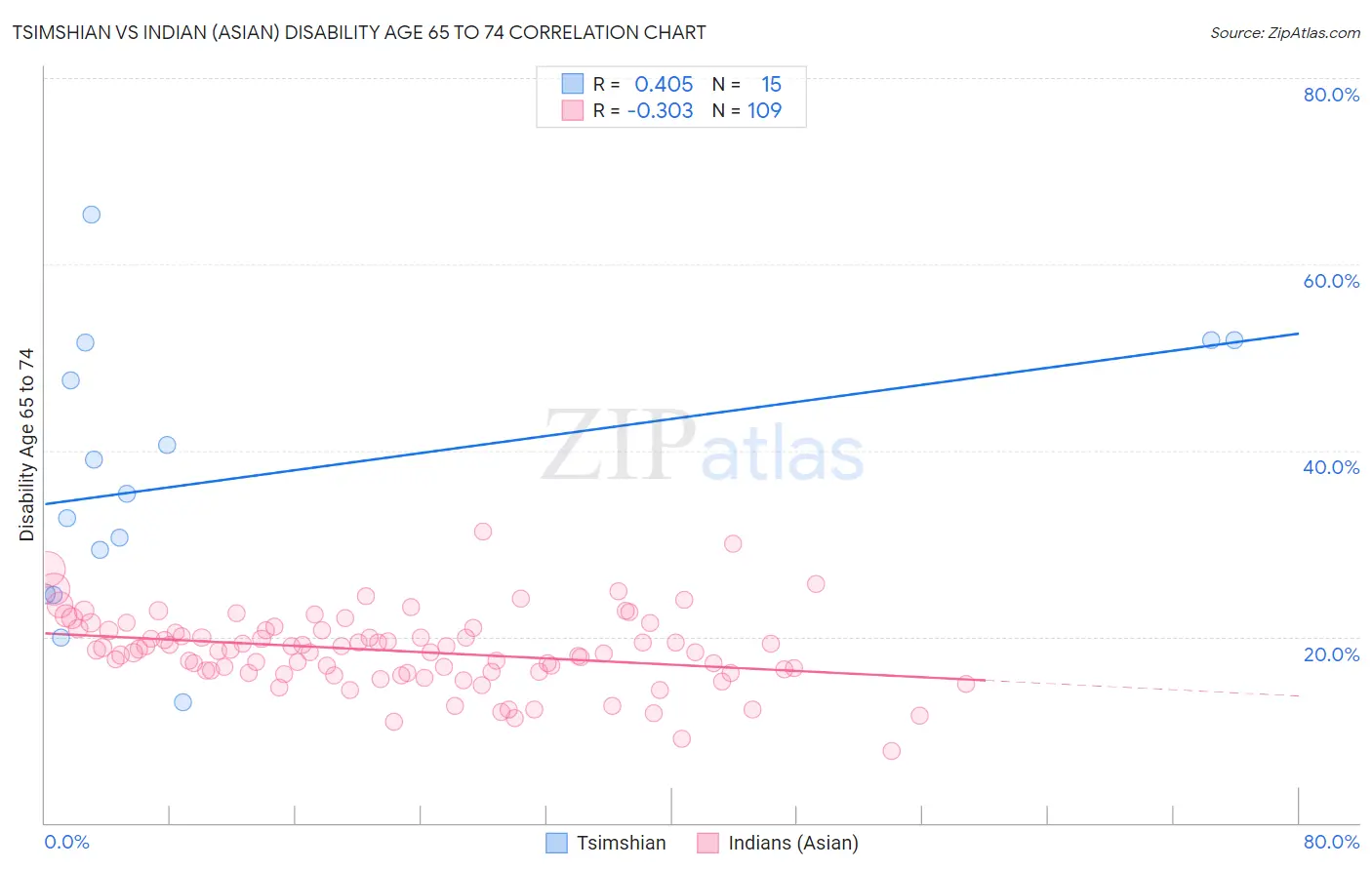The width and height of the screenshot is (1372, 870).
Task: Click the highest blue Tsimshian data point
Action: pyautogui.click(x=91, y=215)
